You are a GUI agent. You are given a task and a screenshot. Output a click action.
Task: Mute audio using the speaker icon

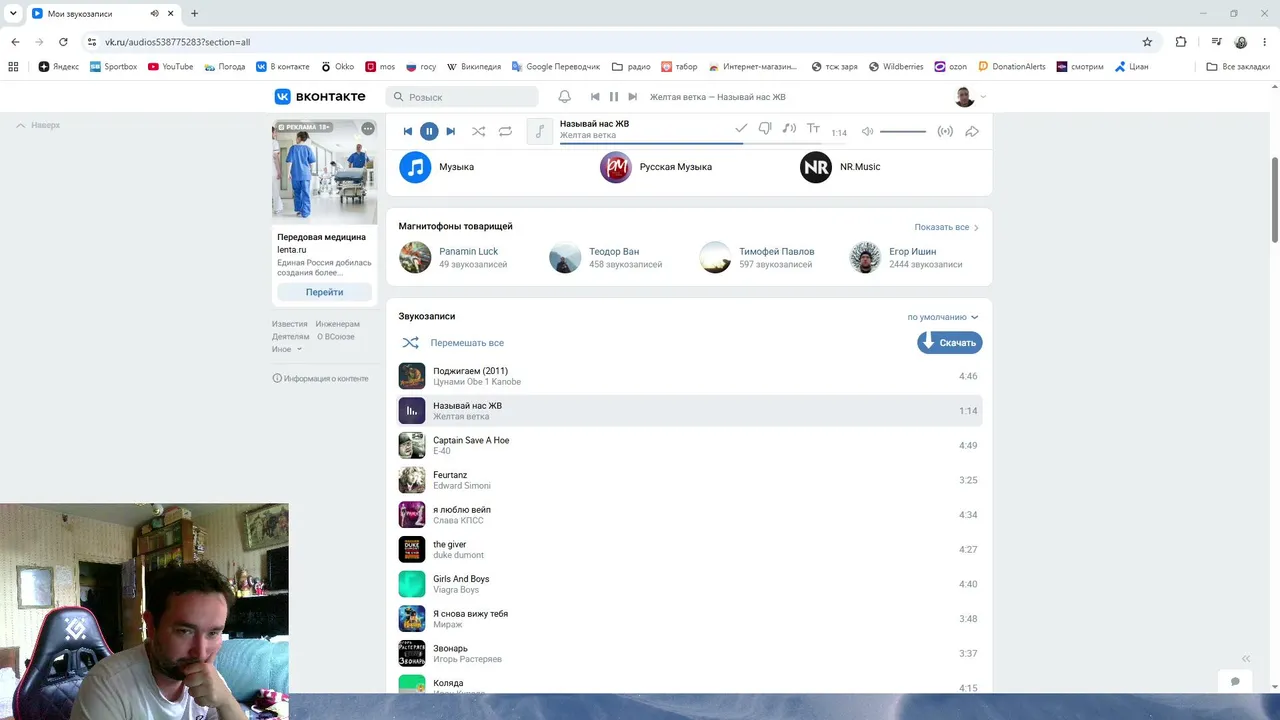(x=867, y=132)
